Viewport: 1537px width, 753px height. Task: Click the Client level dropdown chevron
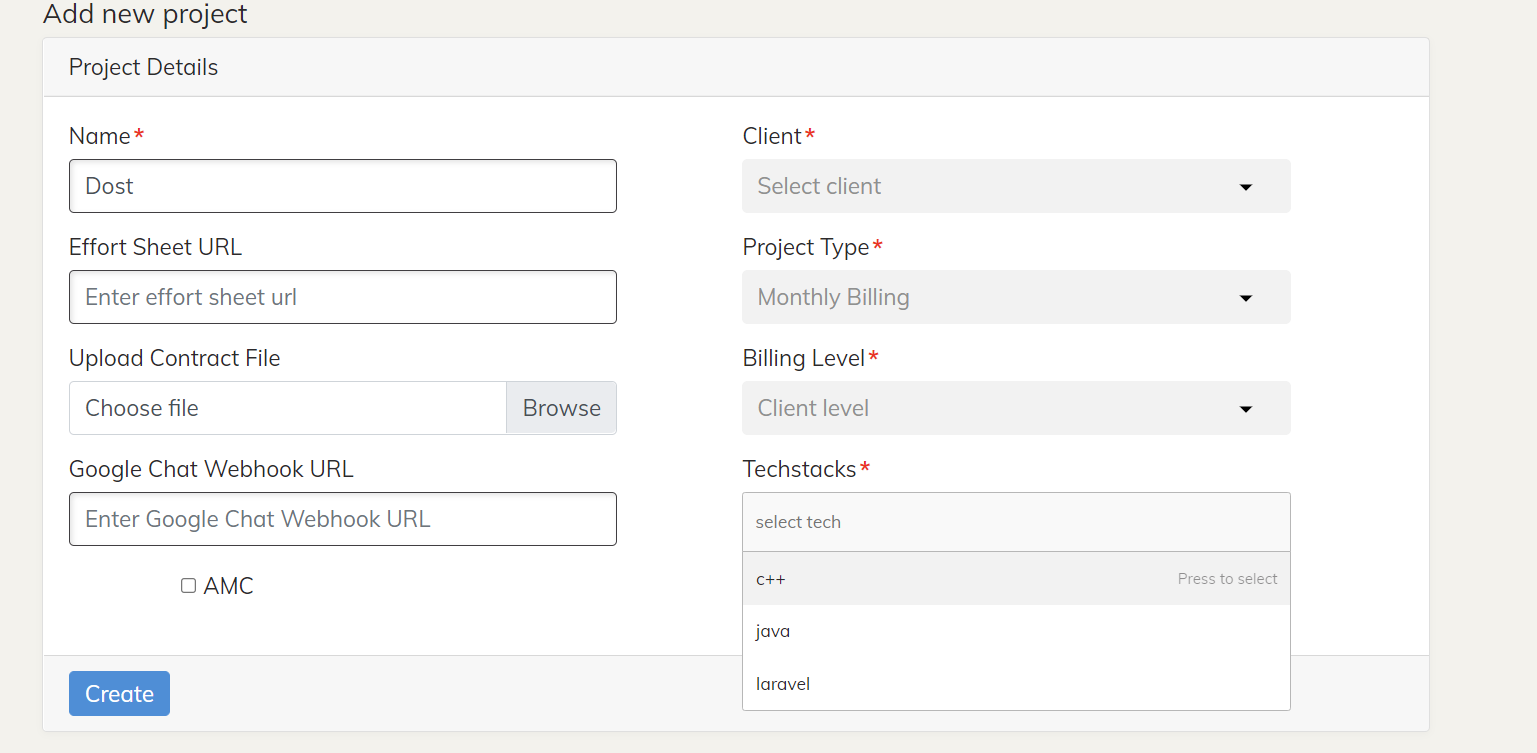1246,408
